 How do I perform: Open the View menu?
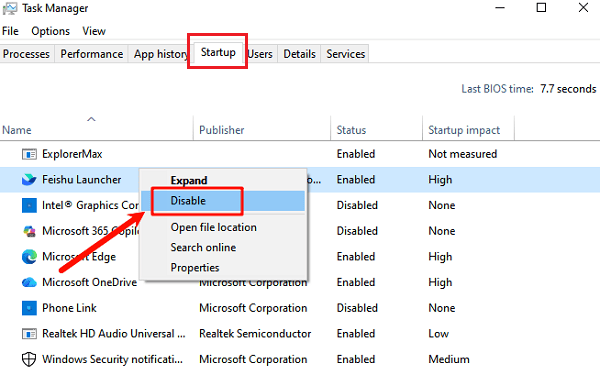(94, 31)
